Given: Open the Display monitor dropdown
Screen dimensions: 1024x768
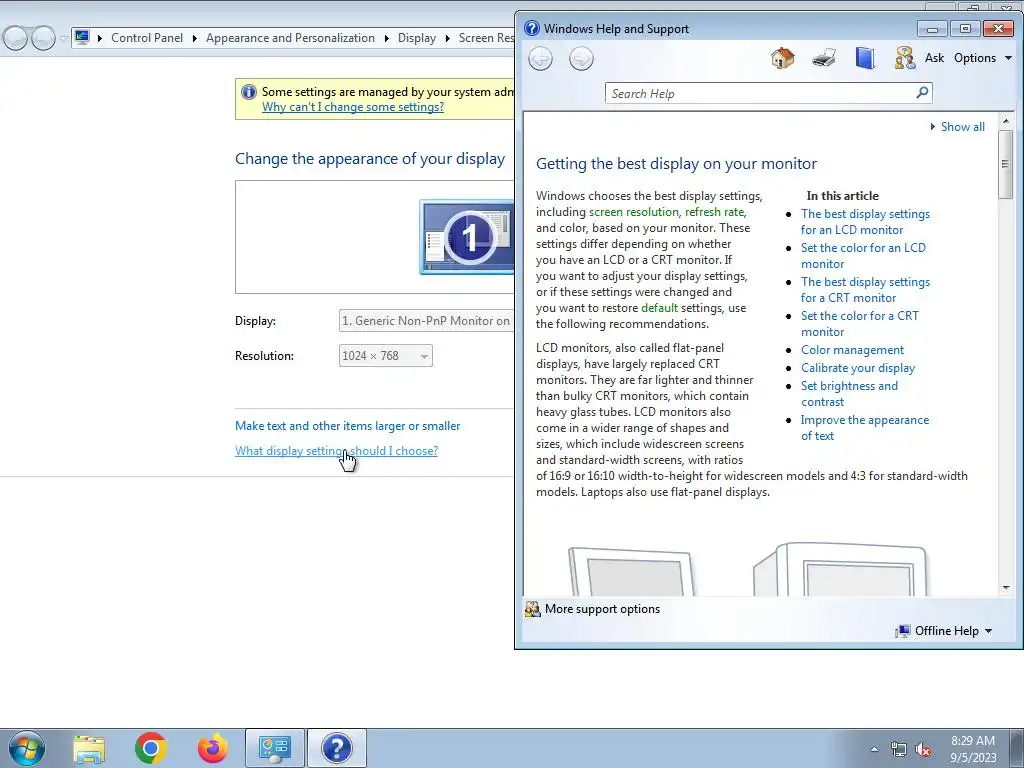Looking at the screenshot, I should click(426, 321).
